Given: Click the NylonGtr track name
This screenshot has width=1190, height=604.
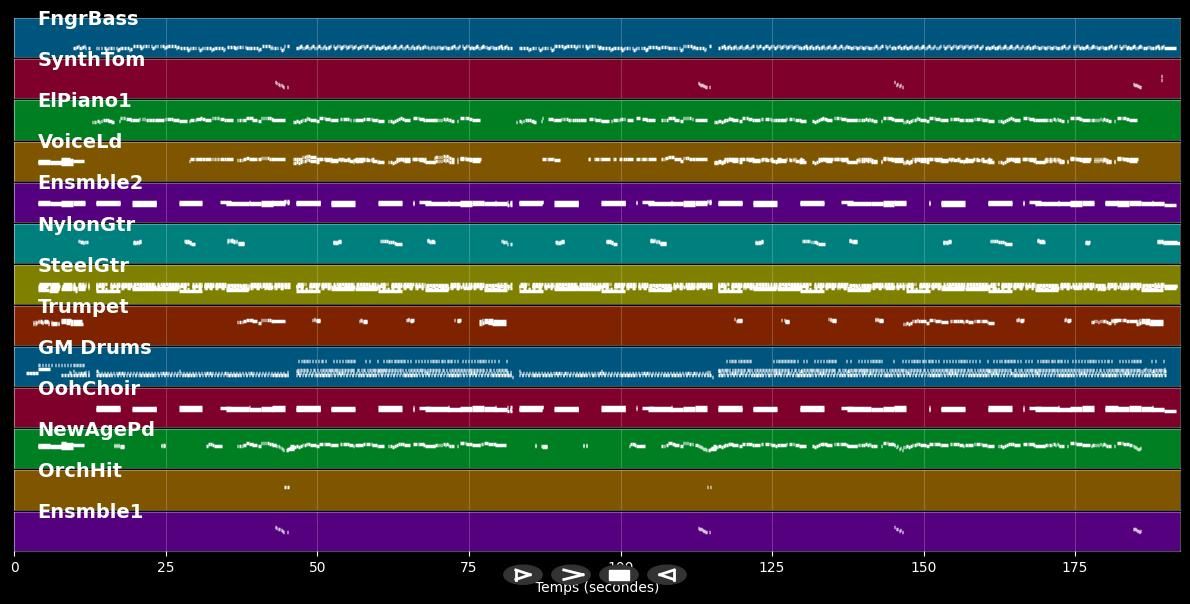Looking at the screenshot, I should tap(86, 225).
